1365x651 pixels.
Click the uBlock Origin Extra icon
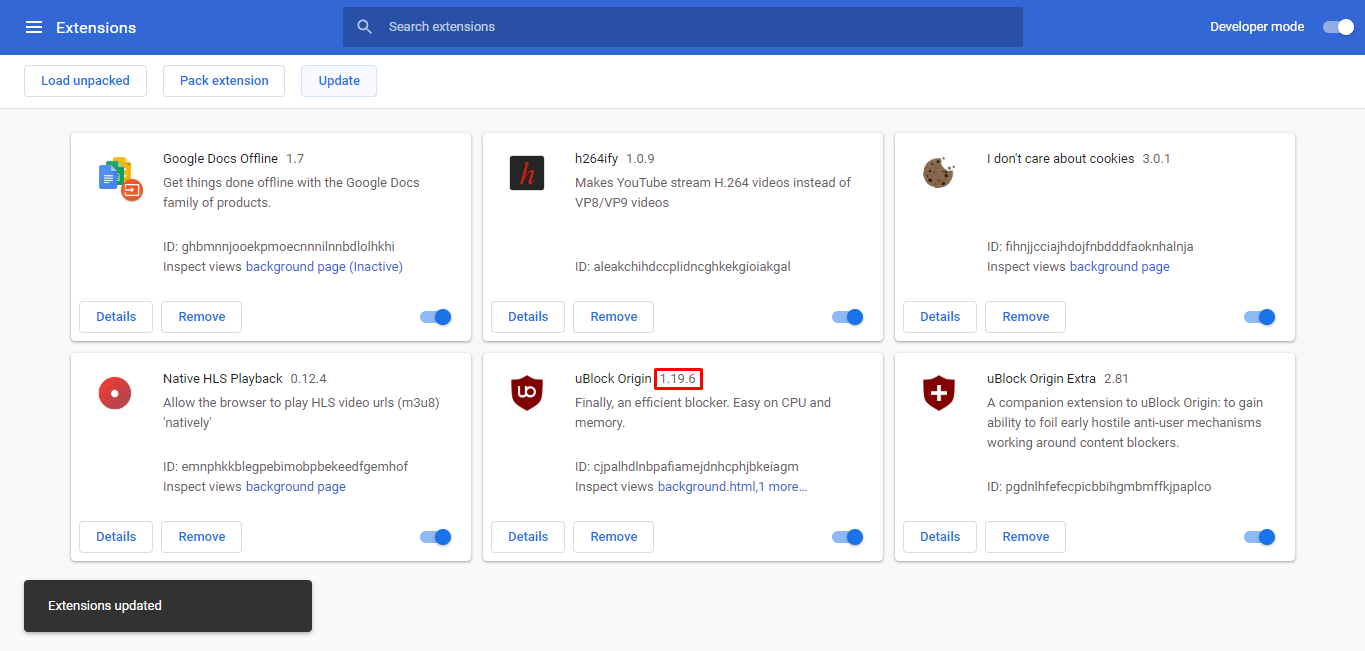(x=939, y=393)
